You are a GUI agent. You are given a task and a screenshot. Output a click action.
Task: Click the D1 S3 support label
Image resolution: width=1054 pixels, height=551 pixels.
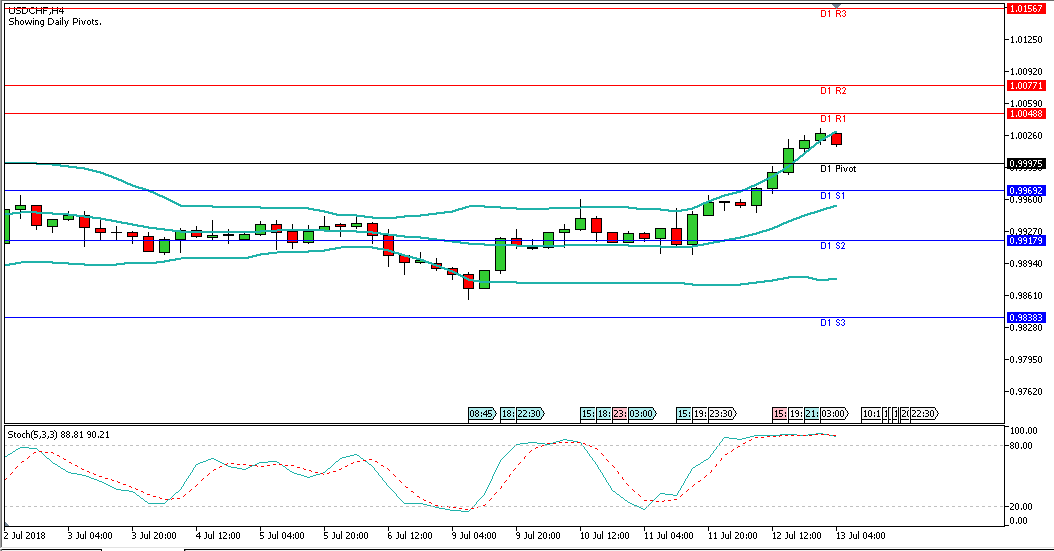(833, 323)
